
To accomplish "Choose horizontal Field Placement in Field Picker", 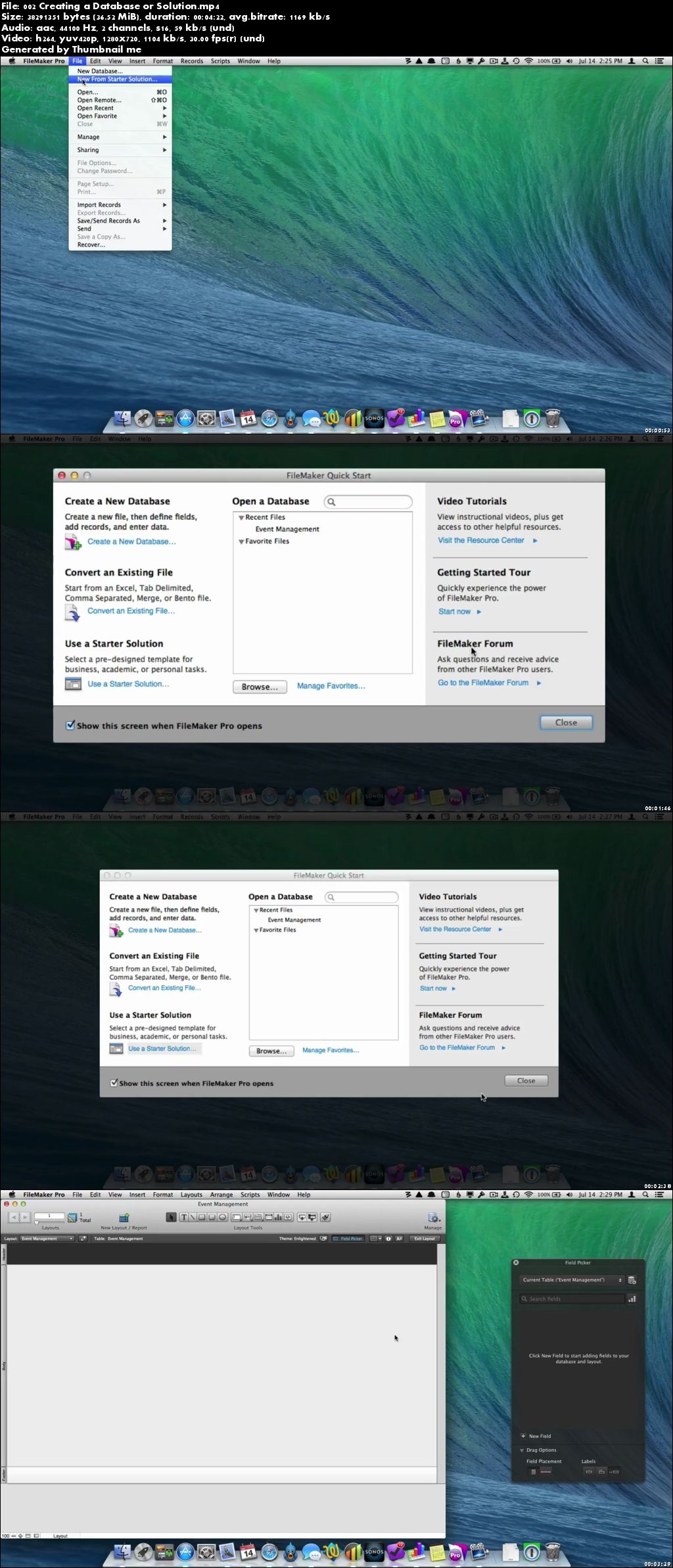I will 545,1471.
